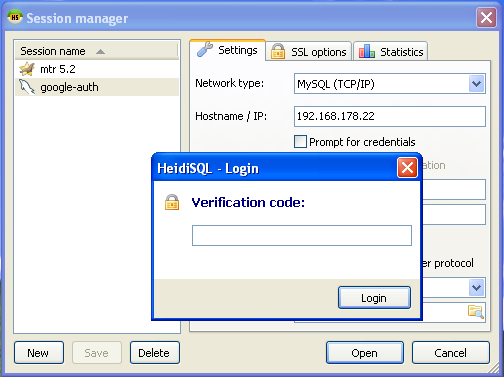
Task: Close the Session manager window
Action: pyautogui.click(x=486, y=17)
